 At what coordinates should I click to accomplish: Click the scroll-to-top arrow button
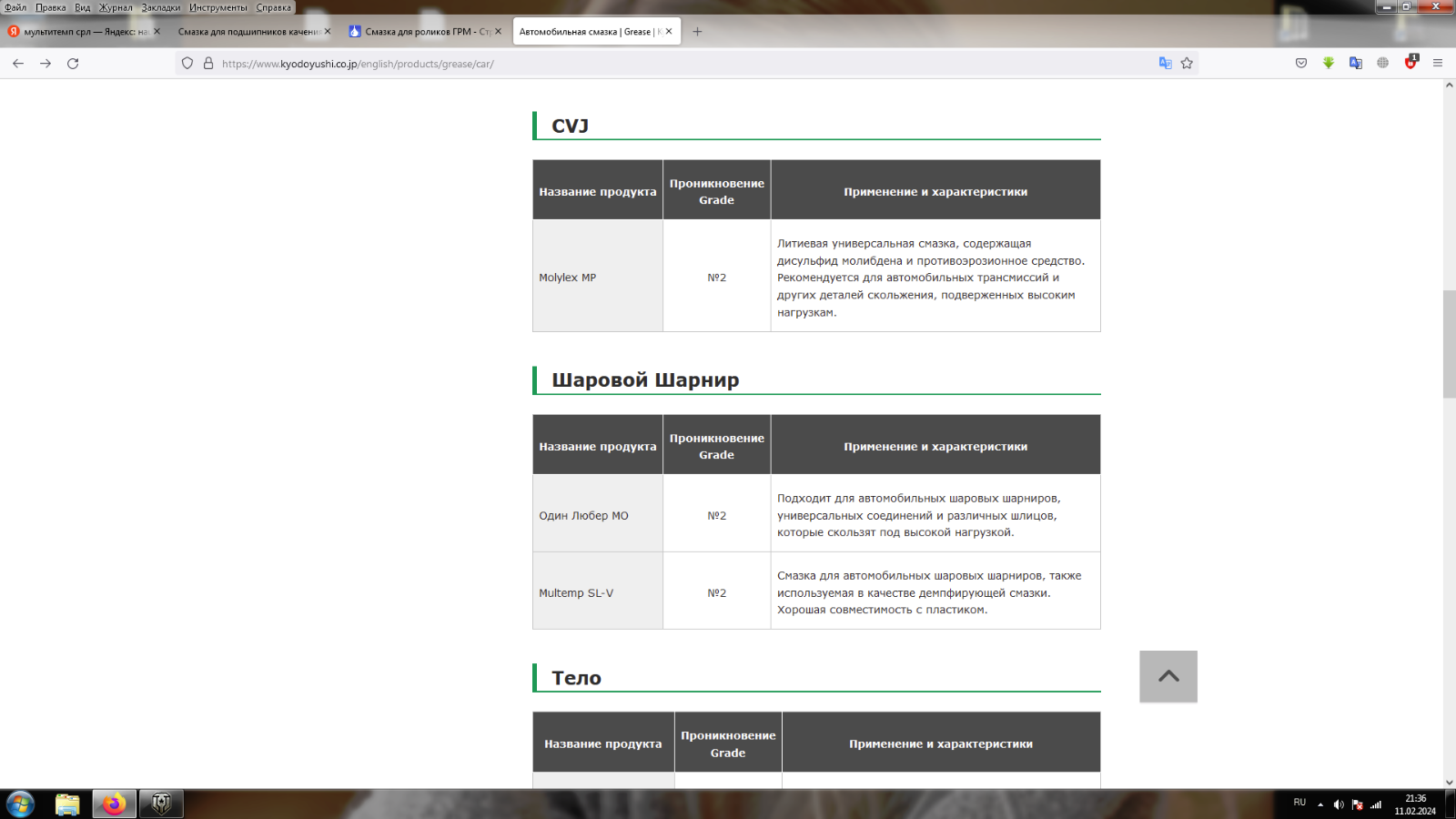[1168, 676]
